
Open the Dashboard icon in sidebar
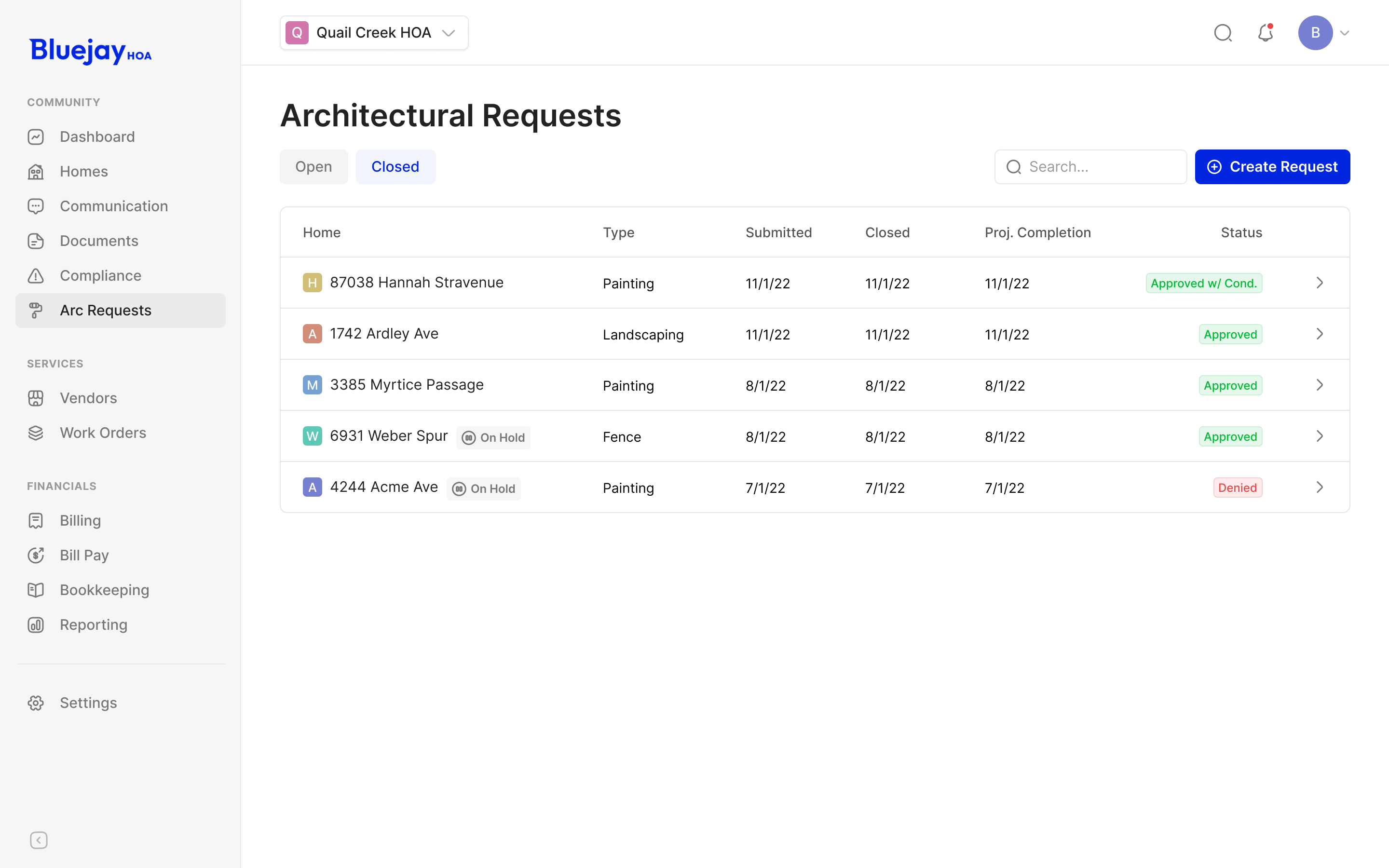pos(36,136)
